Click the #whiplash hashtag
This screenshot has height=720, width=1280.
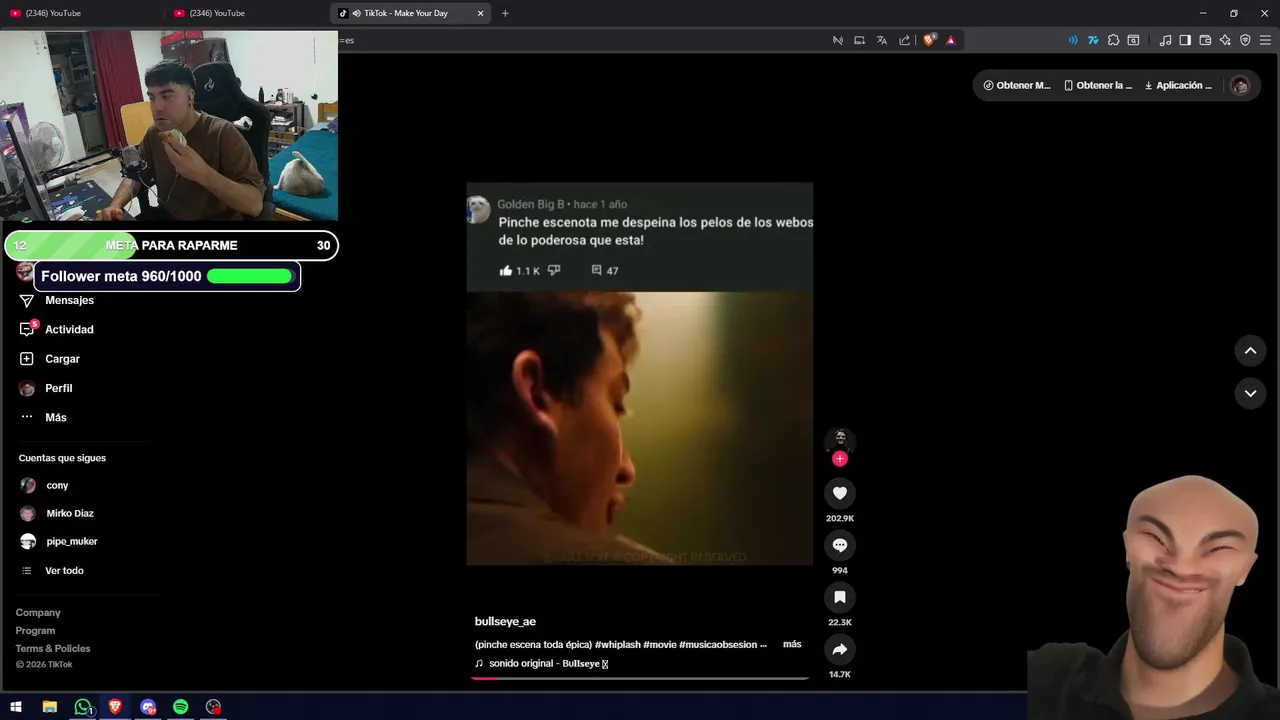tap(617, 644)
